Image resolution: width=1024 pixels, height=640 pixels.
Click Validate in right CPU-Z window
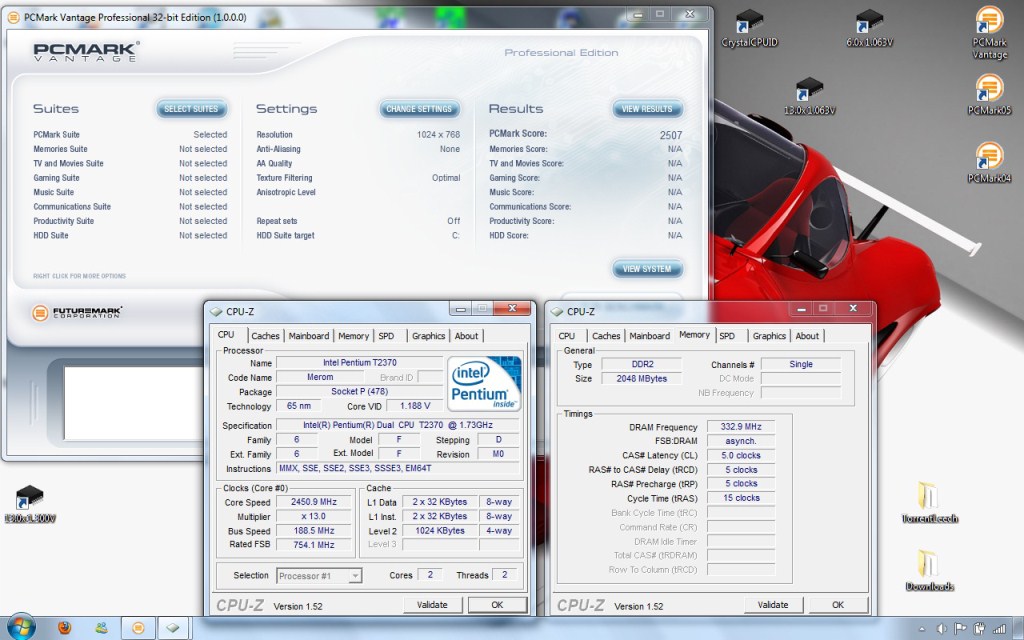(x=773, y=605)
